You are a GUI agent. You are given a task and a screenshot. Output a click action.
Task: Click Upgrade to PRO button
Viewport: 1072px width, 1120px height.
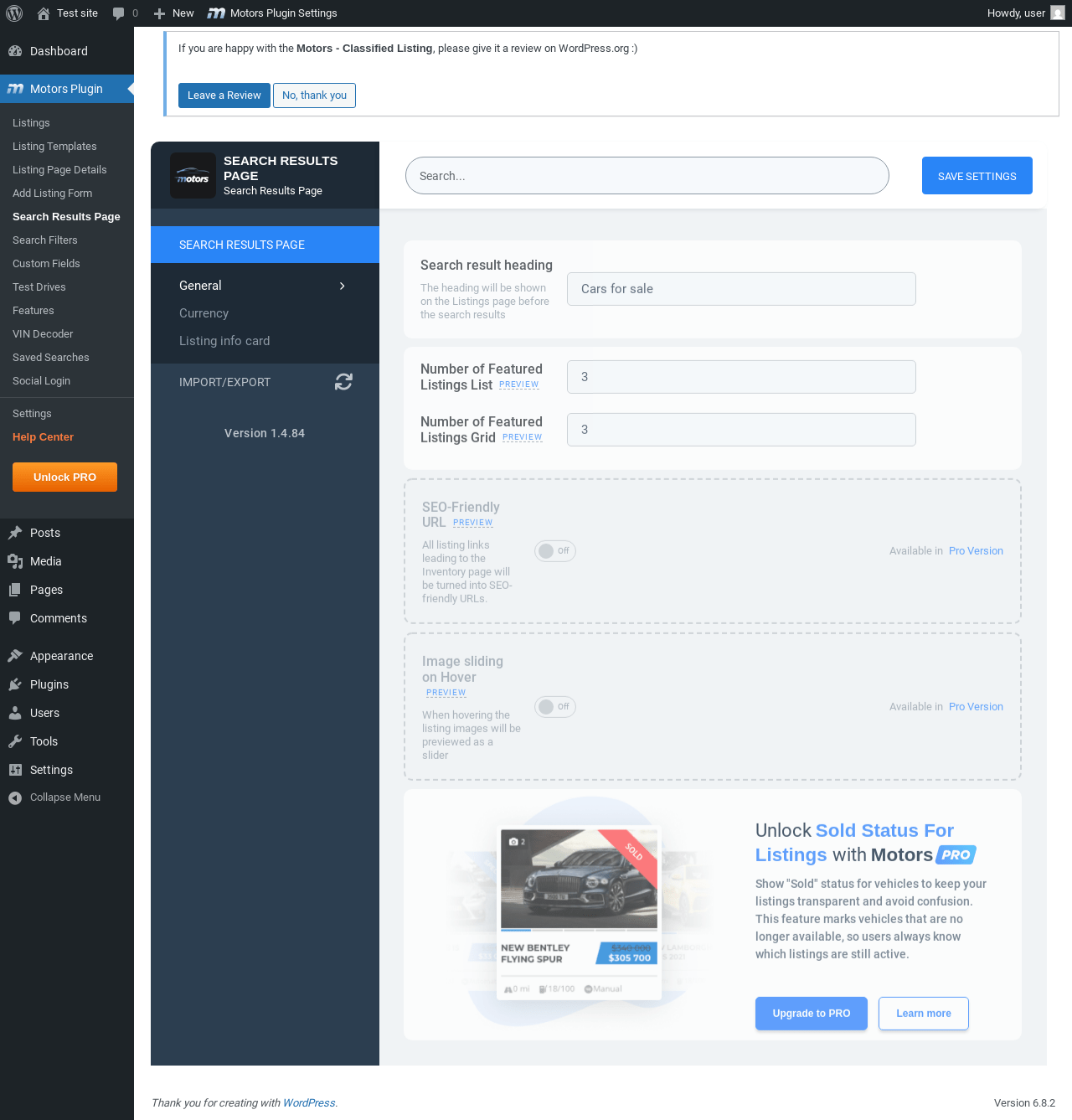point(811,1014)
